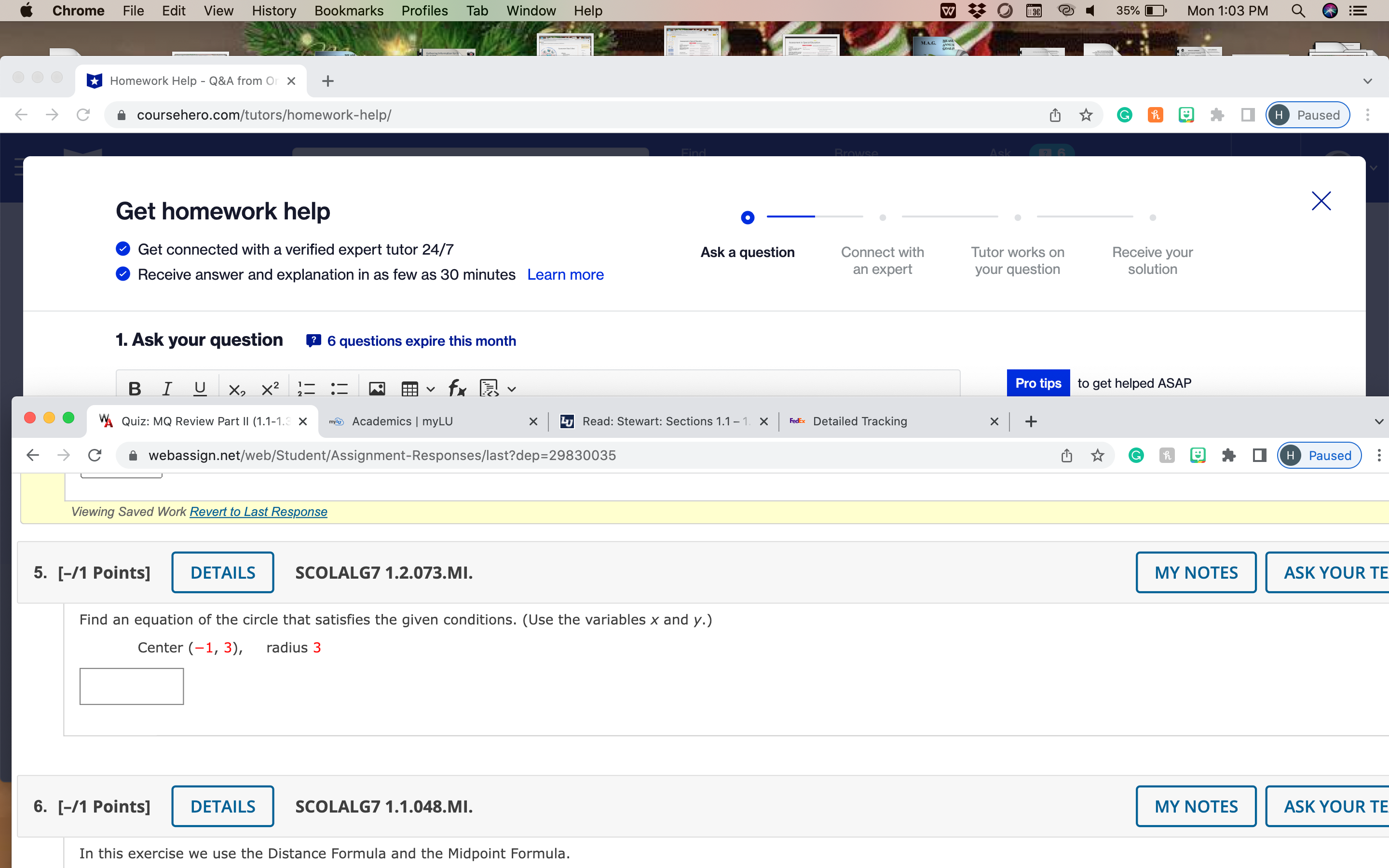
Task: Apply italic formatting in the question editor
Action: tap(166, 388)
